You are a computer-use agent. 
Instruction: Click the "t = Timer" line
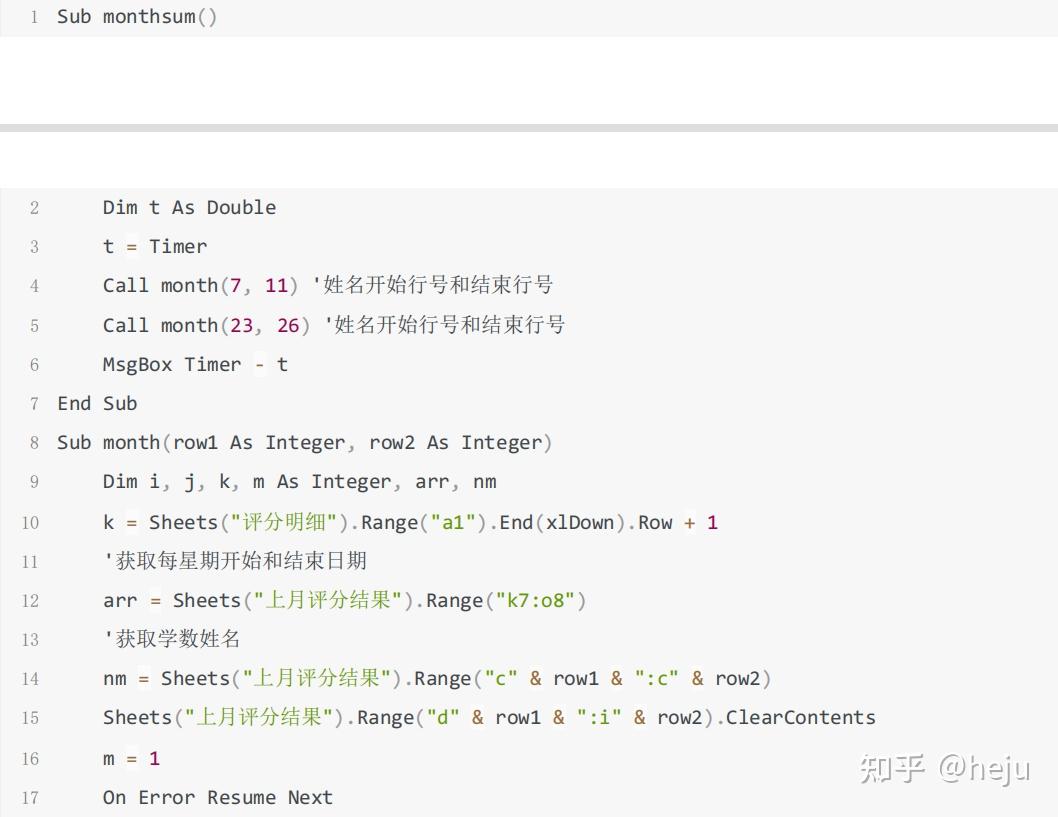click(155, 247)
